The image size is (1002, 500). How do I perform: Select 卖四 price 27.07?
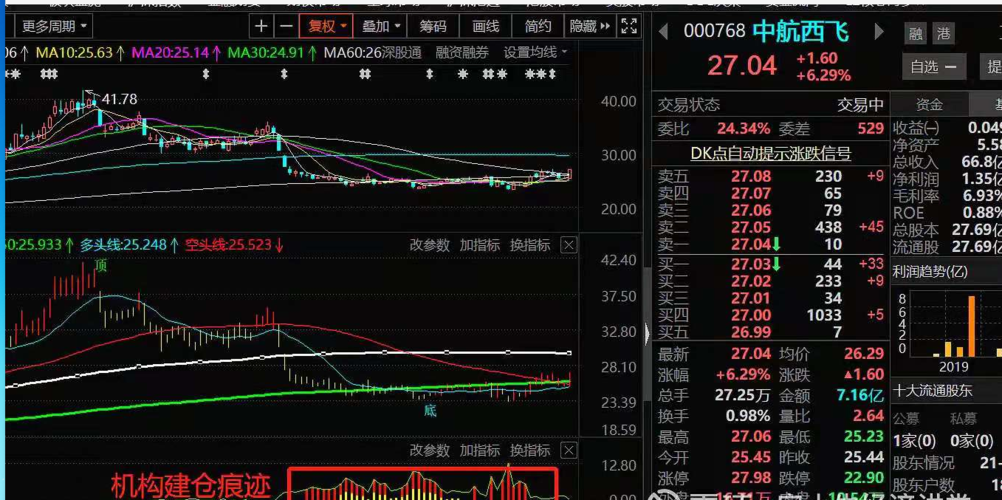[751, 193]
